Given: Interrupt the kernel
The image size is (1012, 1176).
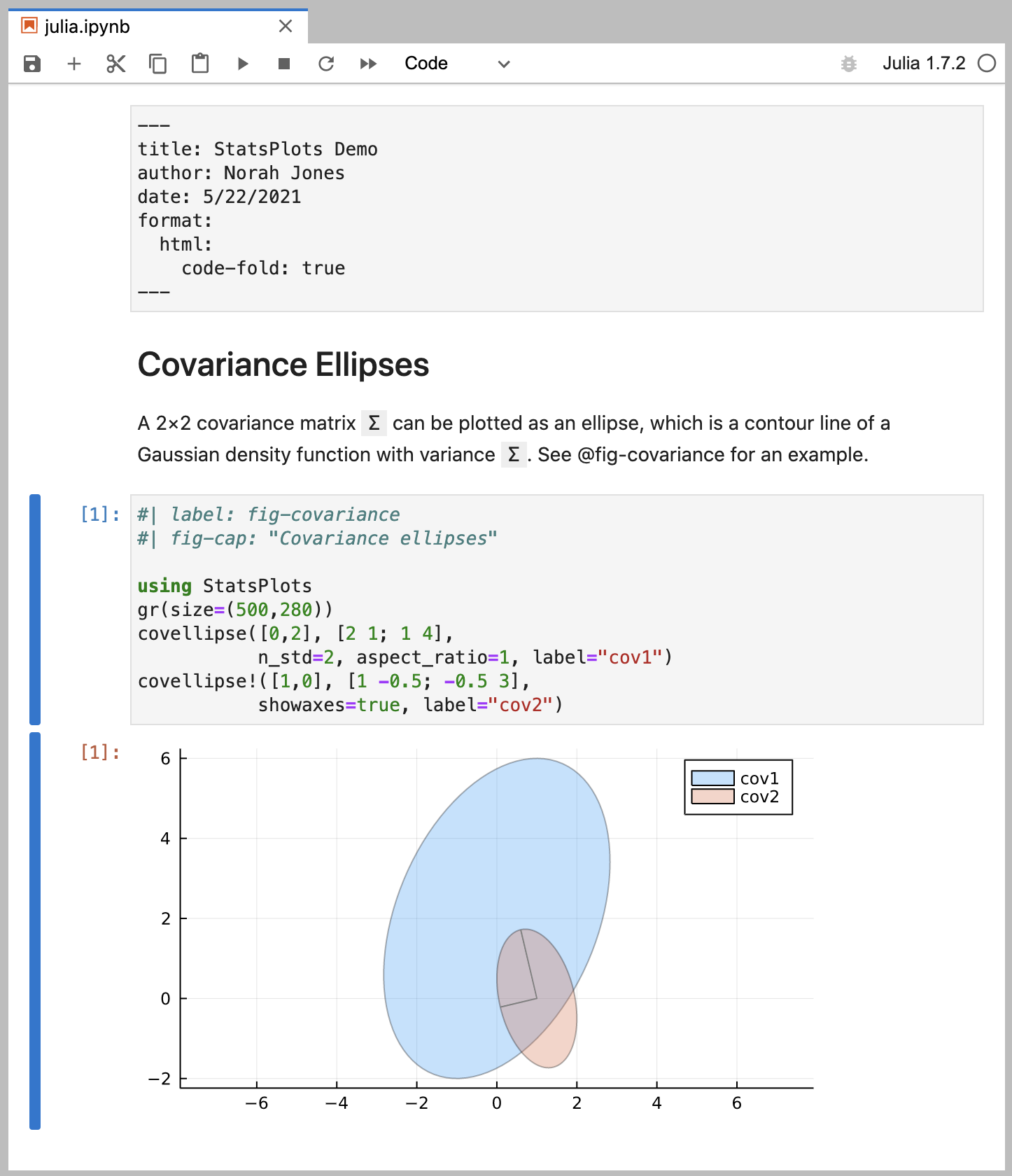Looking at the screenshot, I should (x=283, y=63).
